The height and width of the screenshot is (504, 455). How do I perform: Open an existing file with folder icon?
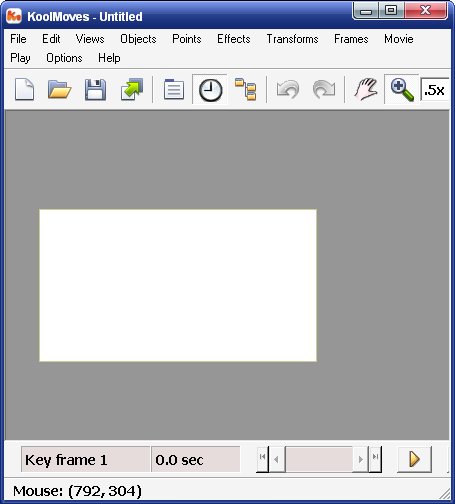point(60,90)
